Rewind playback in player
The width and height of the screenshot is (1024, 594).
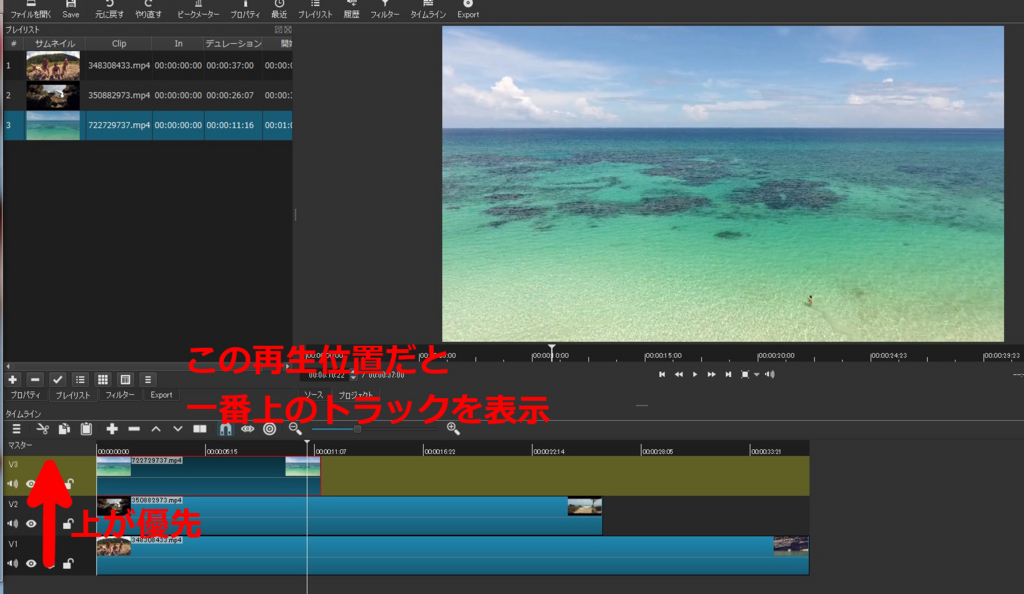coord(679,374)
